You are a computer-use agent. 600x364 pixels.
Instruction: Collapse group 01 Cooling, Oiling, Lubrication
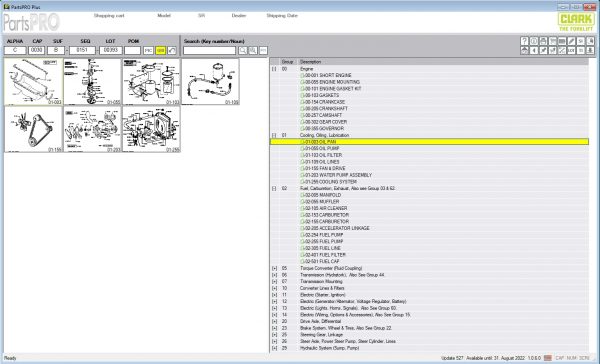(x=274, y=135)
